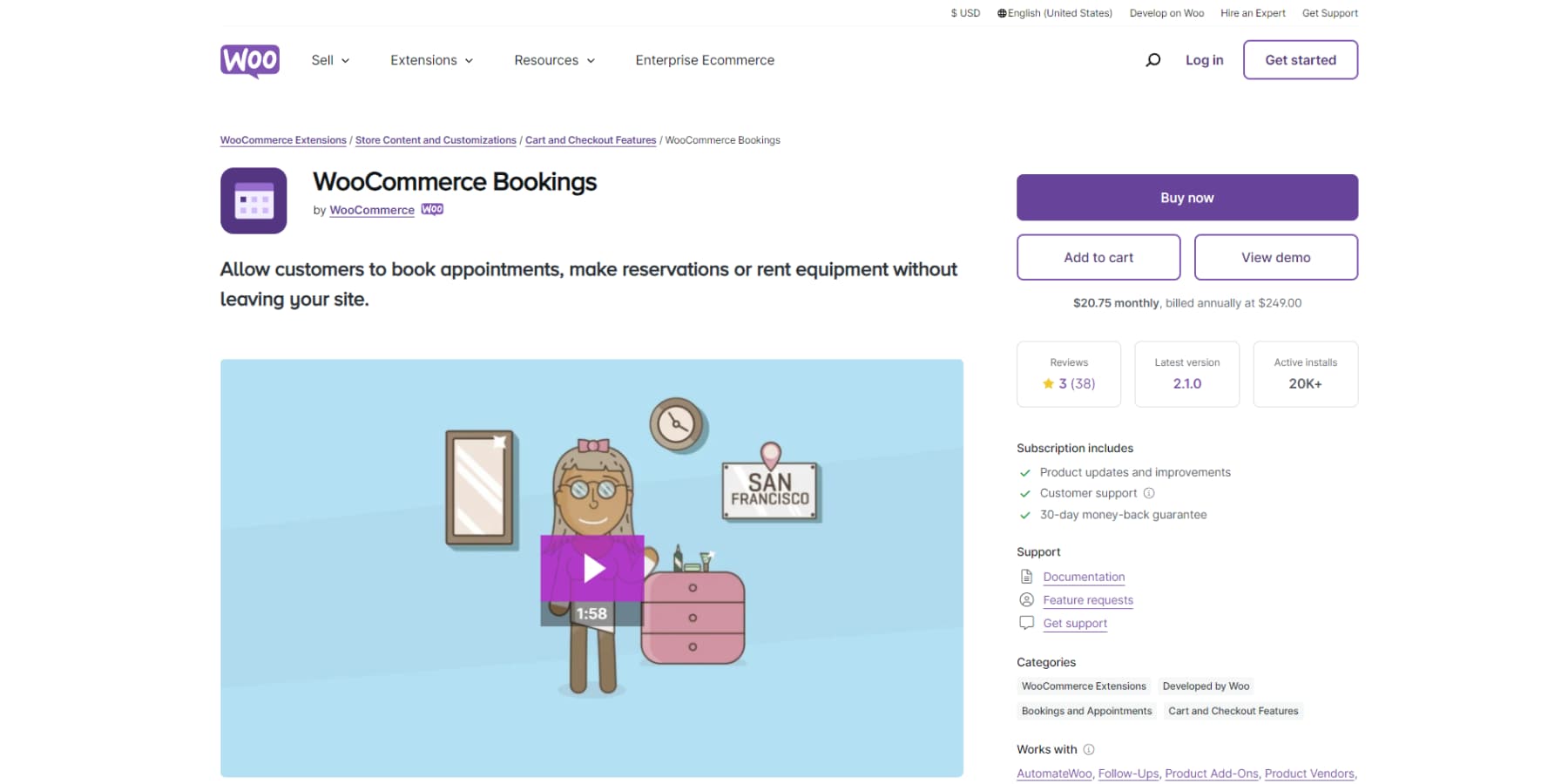Image resolution: width=1568 pixels, height=784 pixels.
Task: Select Bookings and Appointments category tag
Action: (1086, 711)
